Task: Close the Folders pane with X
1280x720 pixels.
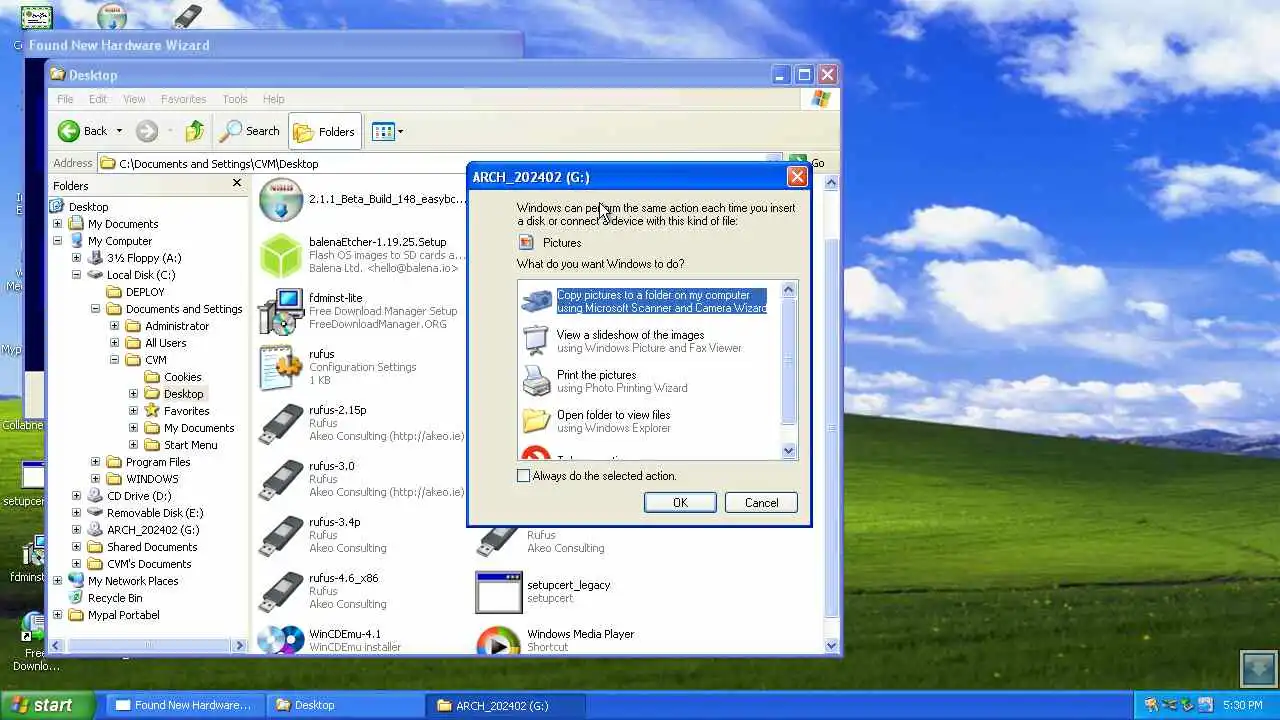Action: (x=237, y=183)
